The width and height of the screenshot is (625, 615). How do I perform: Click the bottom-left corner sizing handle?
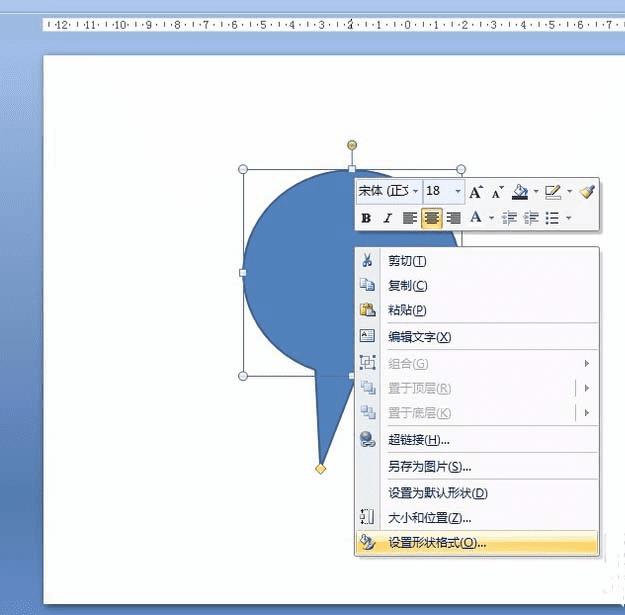click(243, 376)
